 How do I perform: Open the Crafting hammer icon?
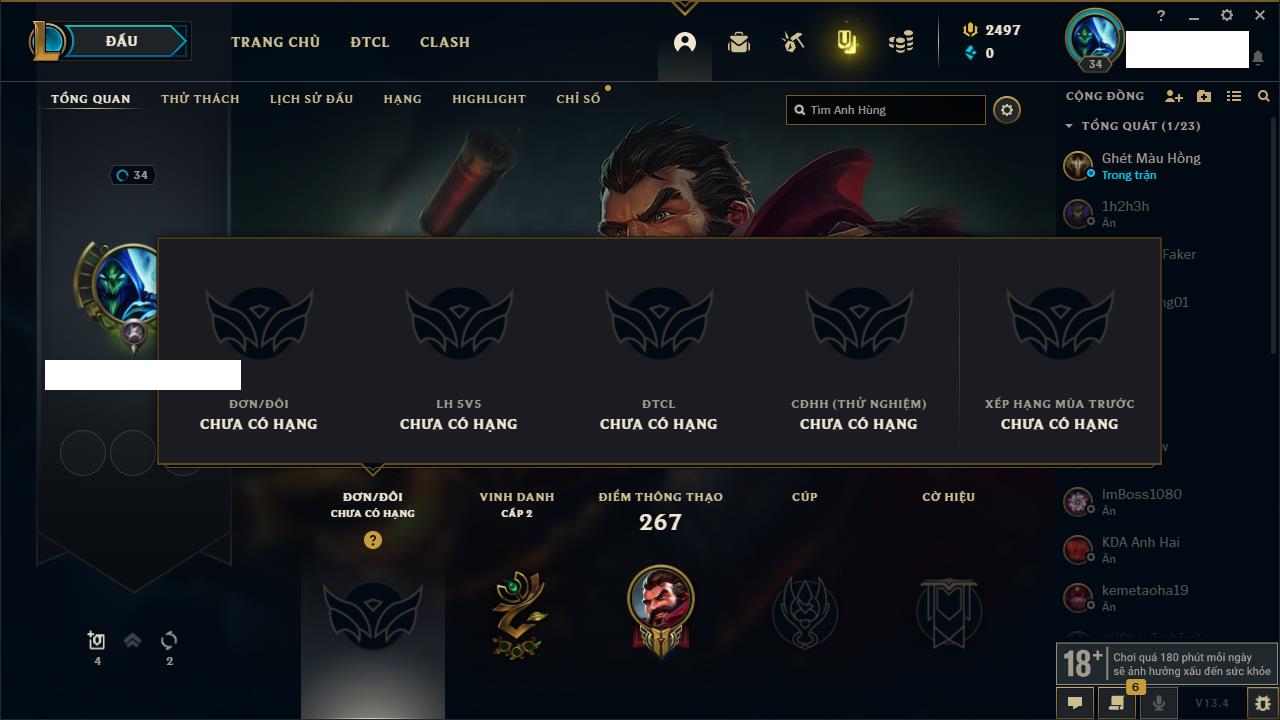point(793,42)
